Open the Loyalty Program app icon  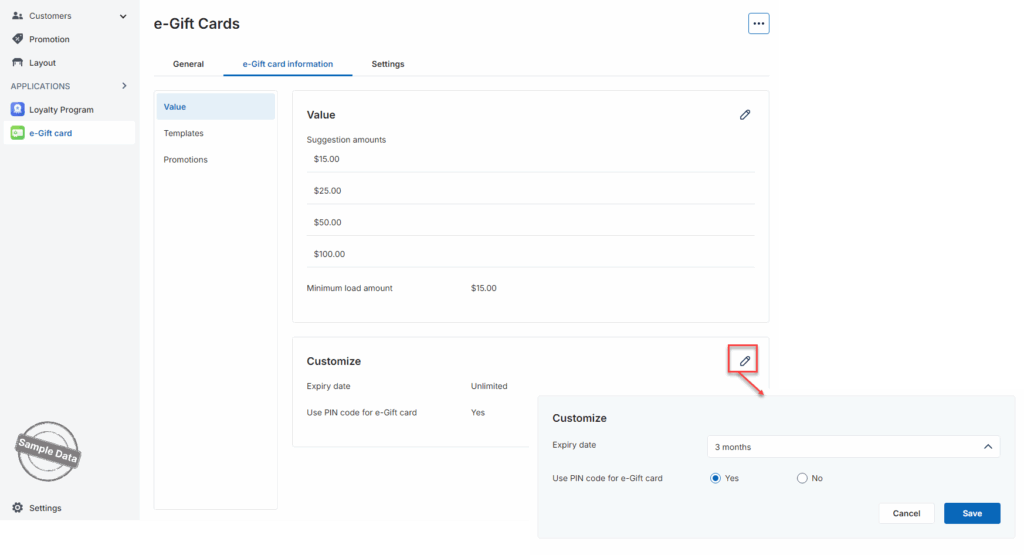pyautogui.click(x=17, y=110)
